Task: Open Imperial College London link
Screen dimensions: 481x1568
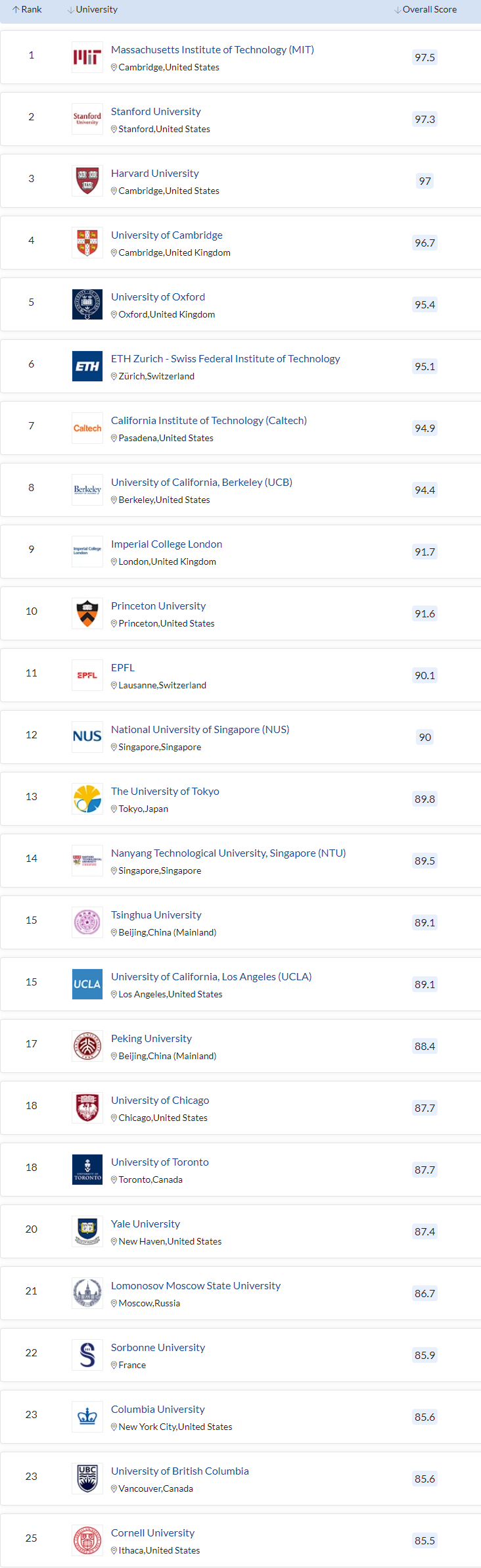Action: click(x=166, y=544)
